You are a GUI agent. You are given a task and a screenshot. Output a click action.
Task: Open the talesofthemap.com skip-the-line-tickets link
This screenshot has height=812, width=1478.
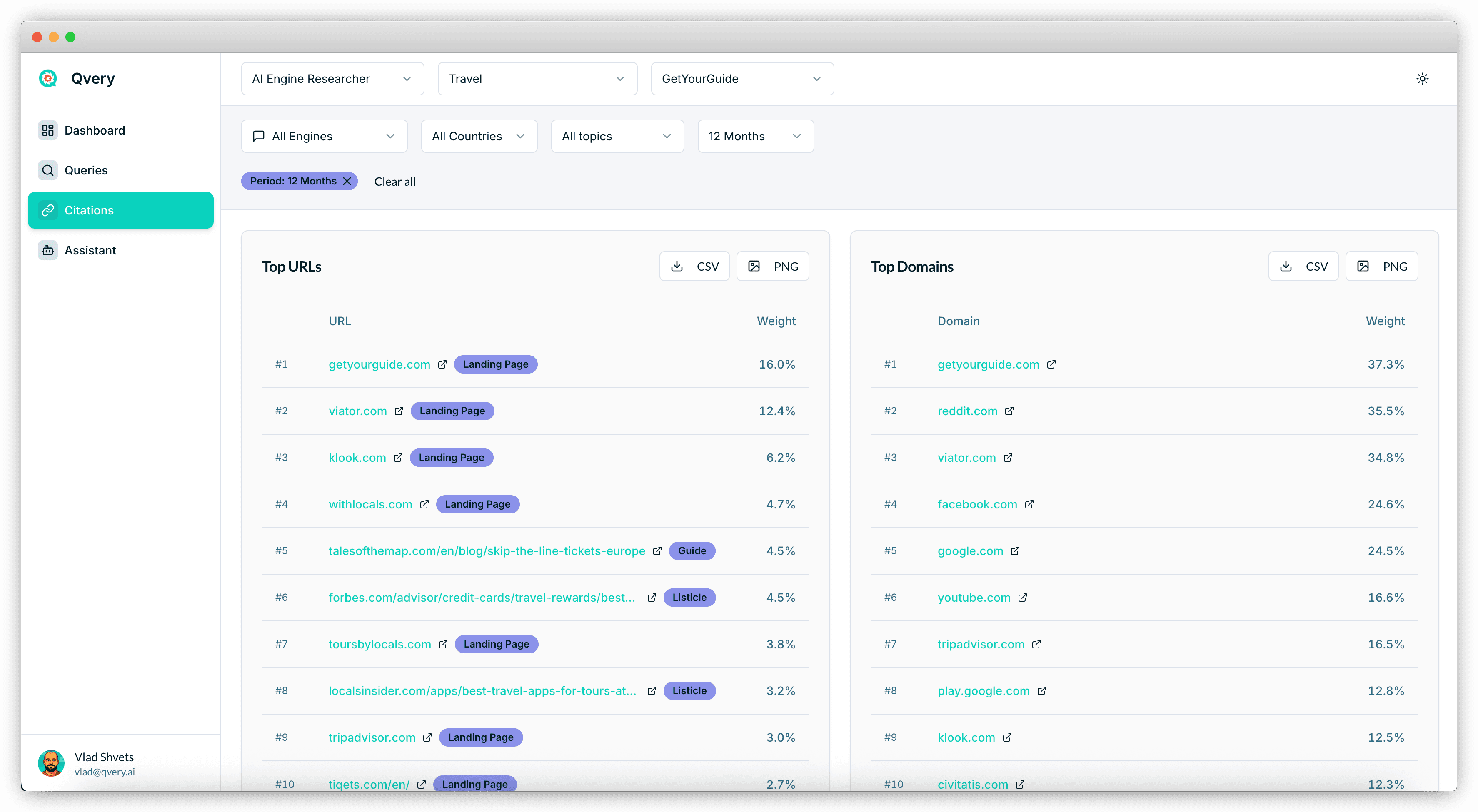point(487,550)
